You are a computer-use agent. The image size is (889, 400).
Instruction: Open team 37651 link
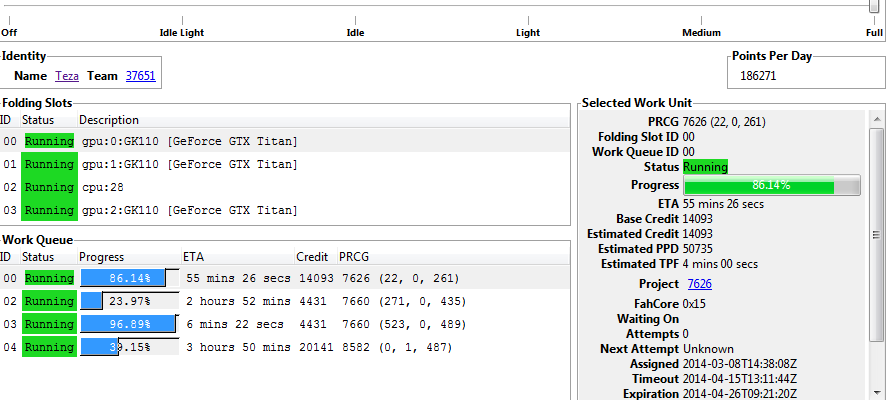[x=141, y=76]
